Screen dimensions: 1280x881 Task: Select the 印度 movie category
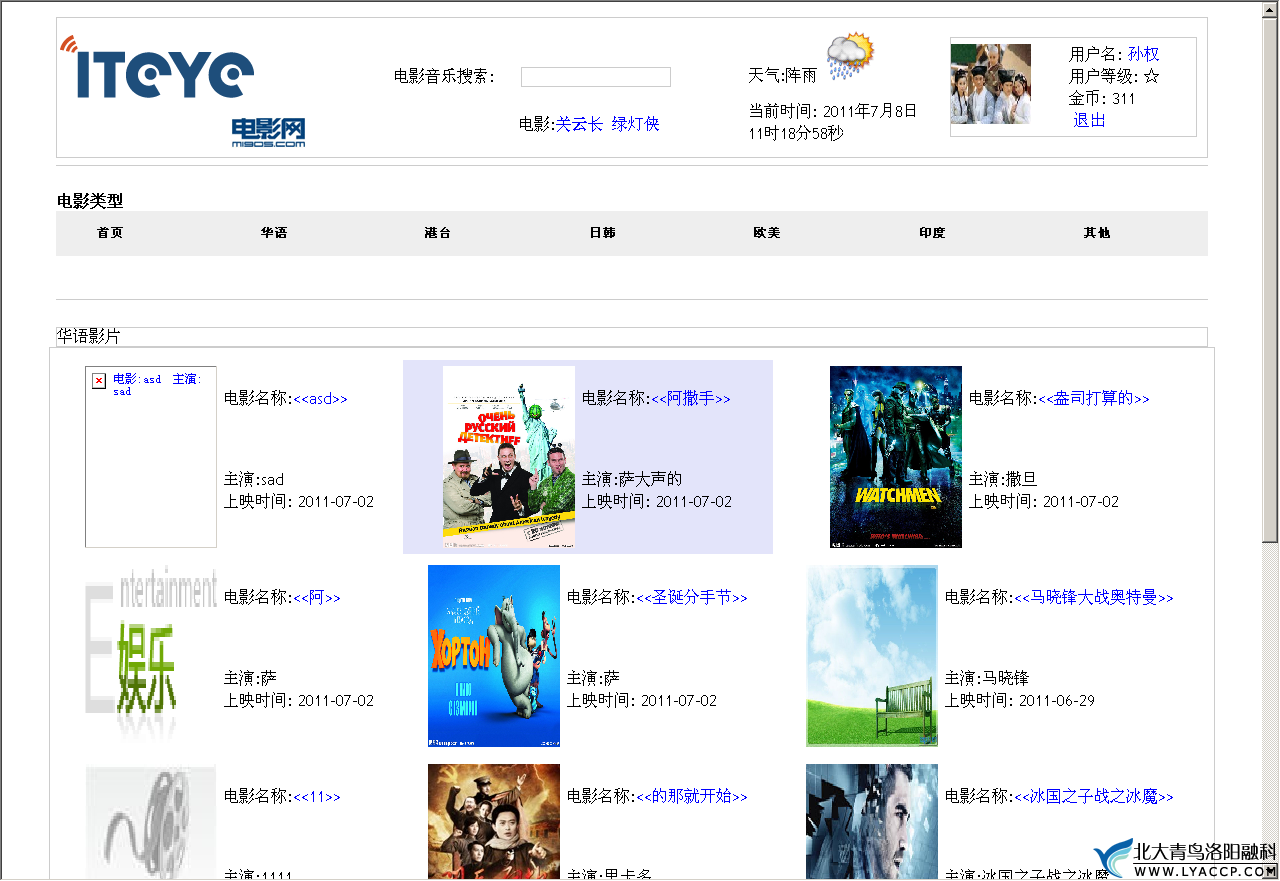tap(932, 233)
